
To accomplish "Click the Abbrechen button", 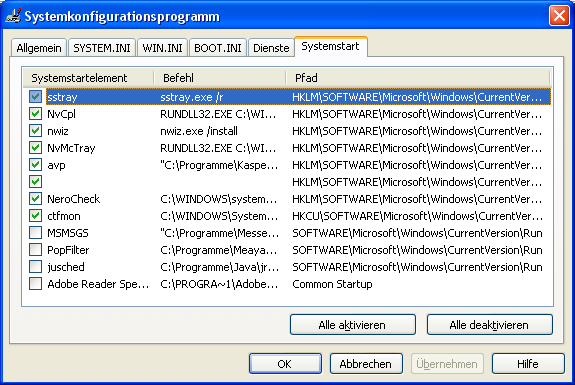I will 366,364.
